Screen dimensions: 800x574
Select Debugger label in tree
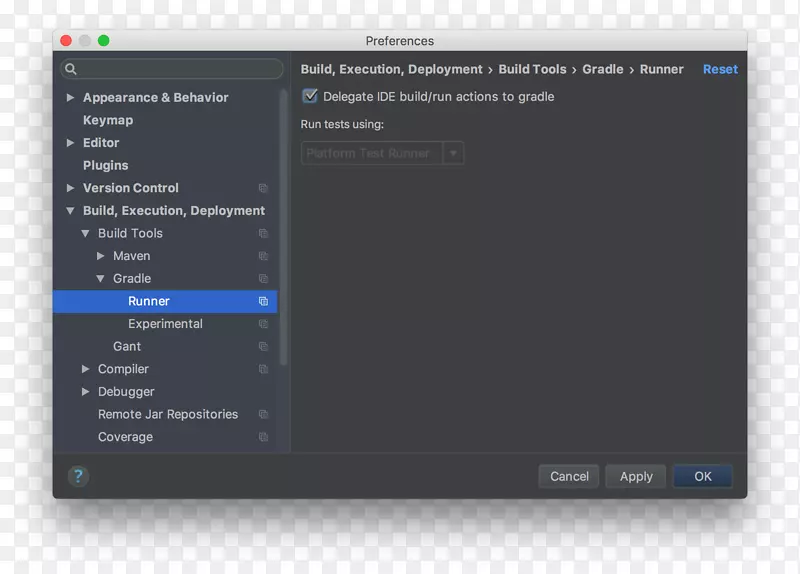tap(126, 392)
